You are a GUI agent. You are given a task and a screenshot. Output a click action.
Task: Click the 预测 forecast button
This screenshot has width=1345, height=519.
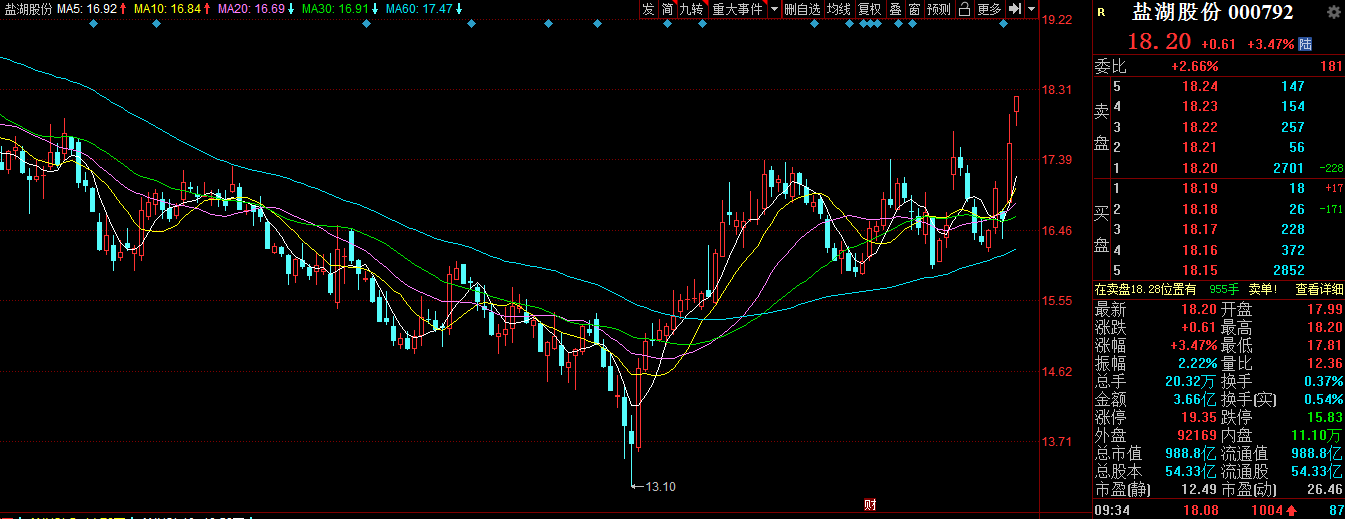(x=938, y=9)
